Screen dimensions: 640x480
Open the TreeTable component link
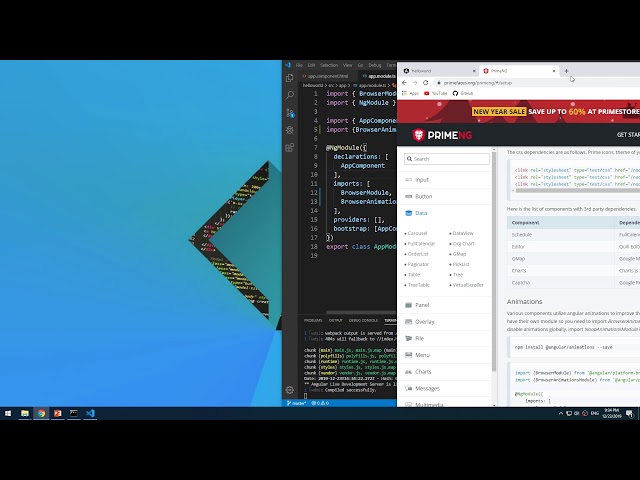pyautogui.click(x=417, y=285)
